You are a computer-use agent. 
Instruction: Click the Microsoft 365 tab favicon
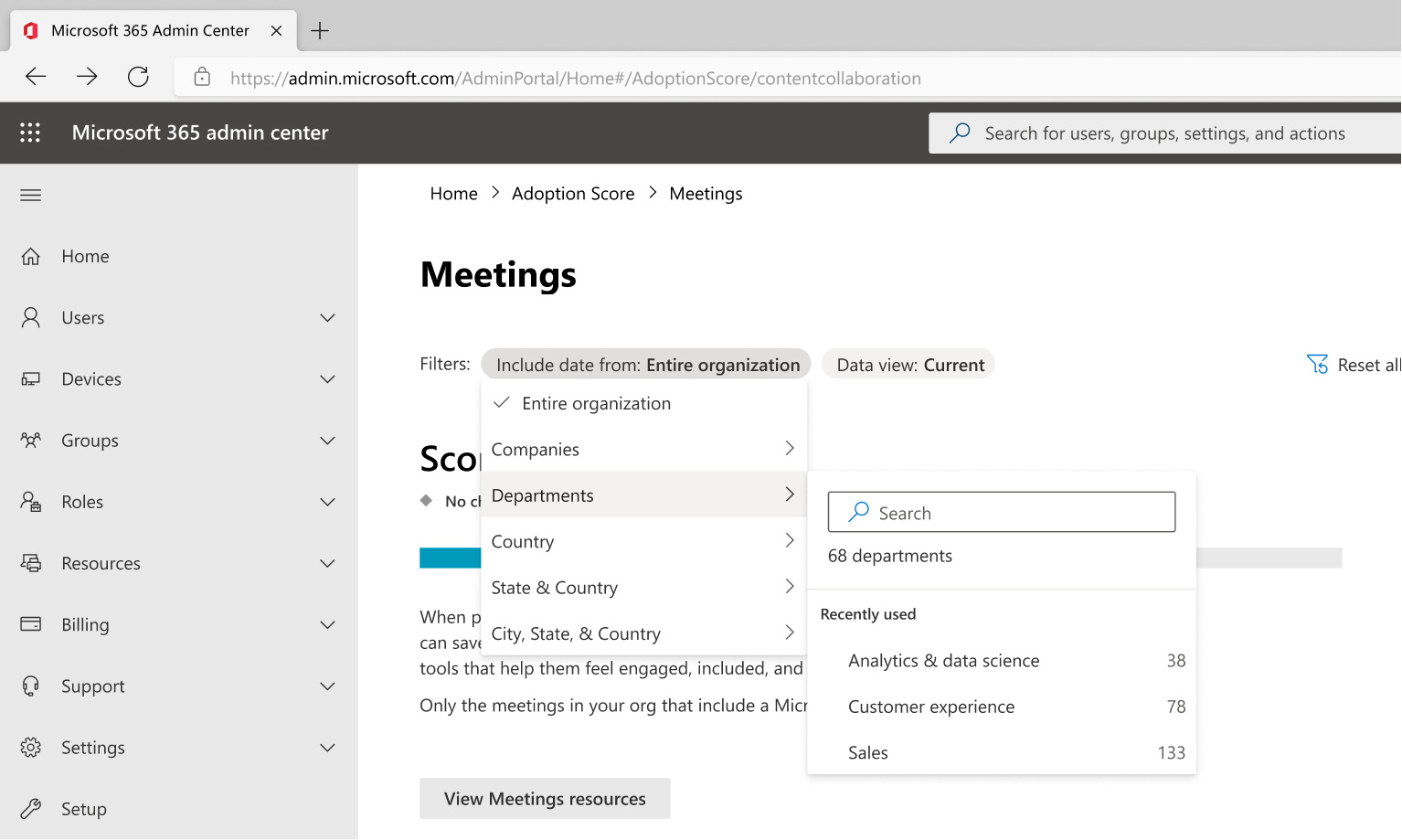coord(30,30)
